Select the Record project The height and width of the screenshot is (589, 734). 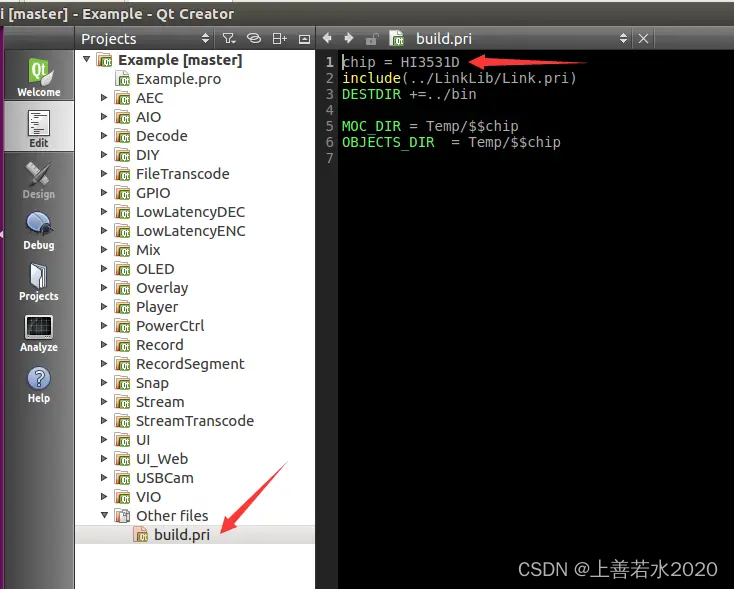click(160, 345)
